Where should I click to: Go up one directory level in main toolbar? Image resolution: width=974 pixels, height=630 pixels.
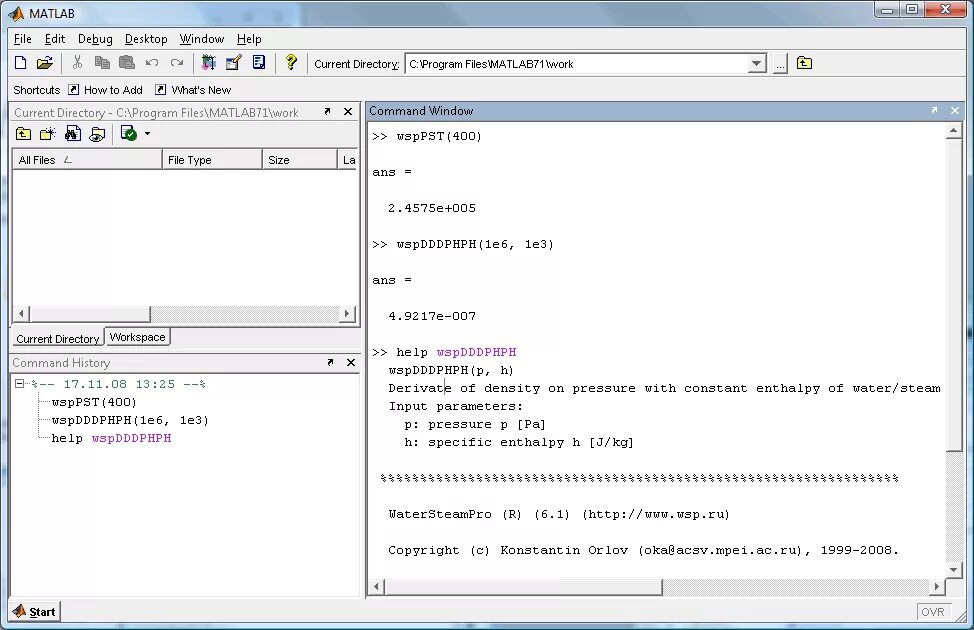click(804, 63)
